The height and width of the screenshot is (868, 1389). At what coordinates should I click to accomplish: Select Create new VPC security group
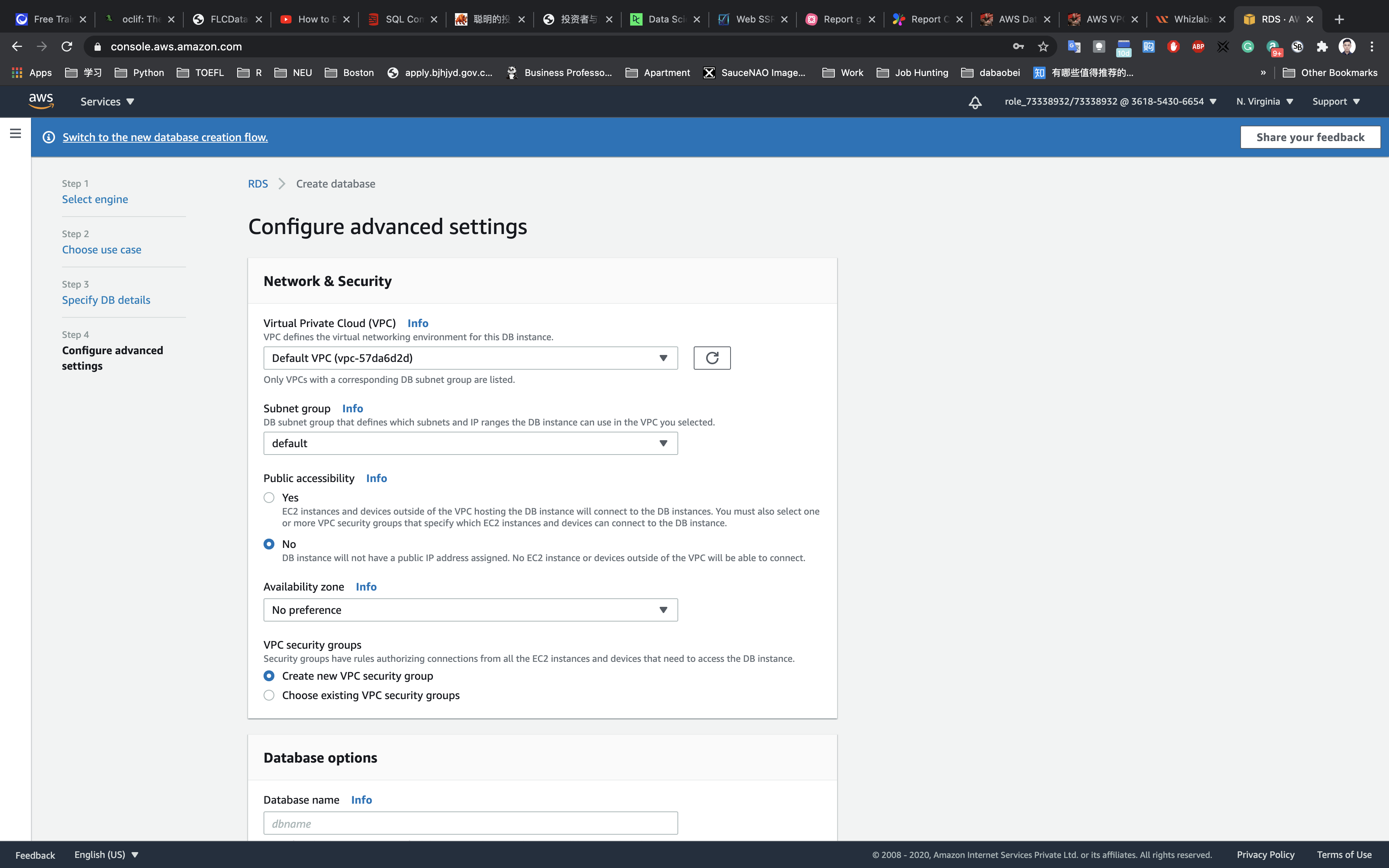point(269,676)
